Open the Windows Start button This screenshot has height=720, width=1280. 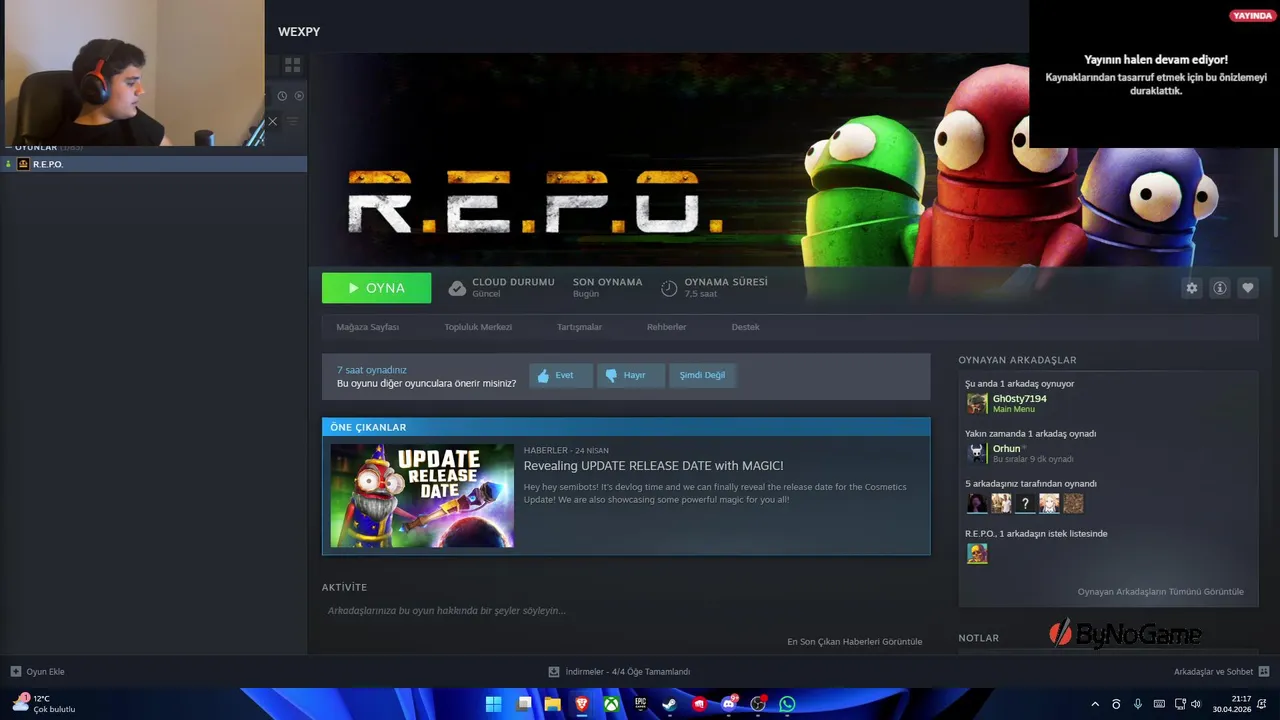[493, 704]
